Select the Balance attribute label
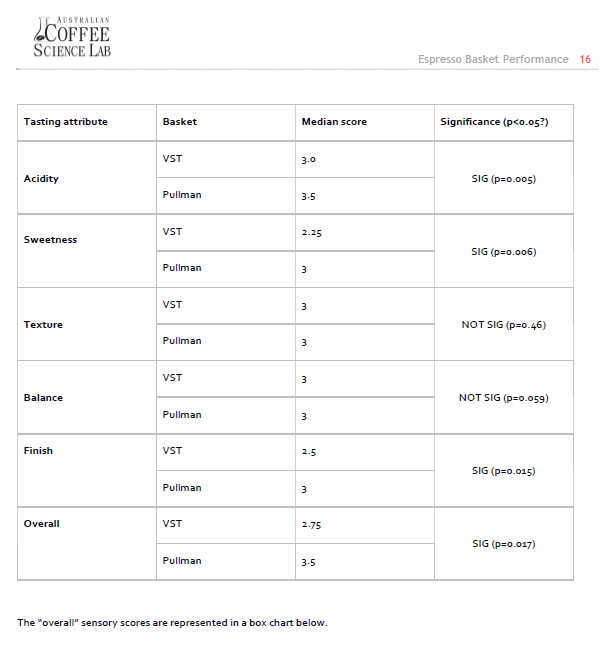The width and height of the screenshot is (609, 658). point(43,398)
